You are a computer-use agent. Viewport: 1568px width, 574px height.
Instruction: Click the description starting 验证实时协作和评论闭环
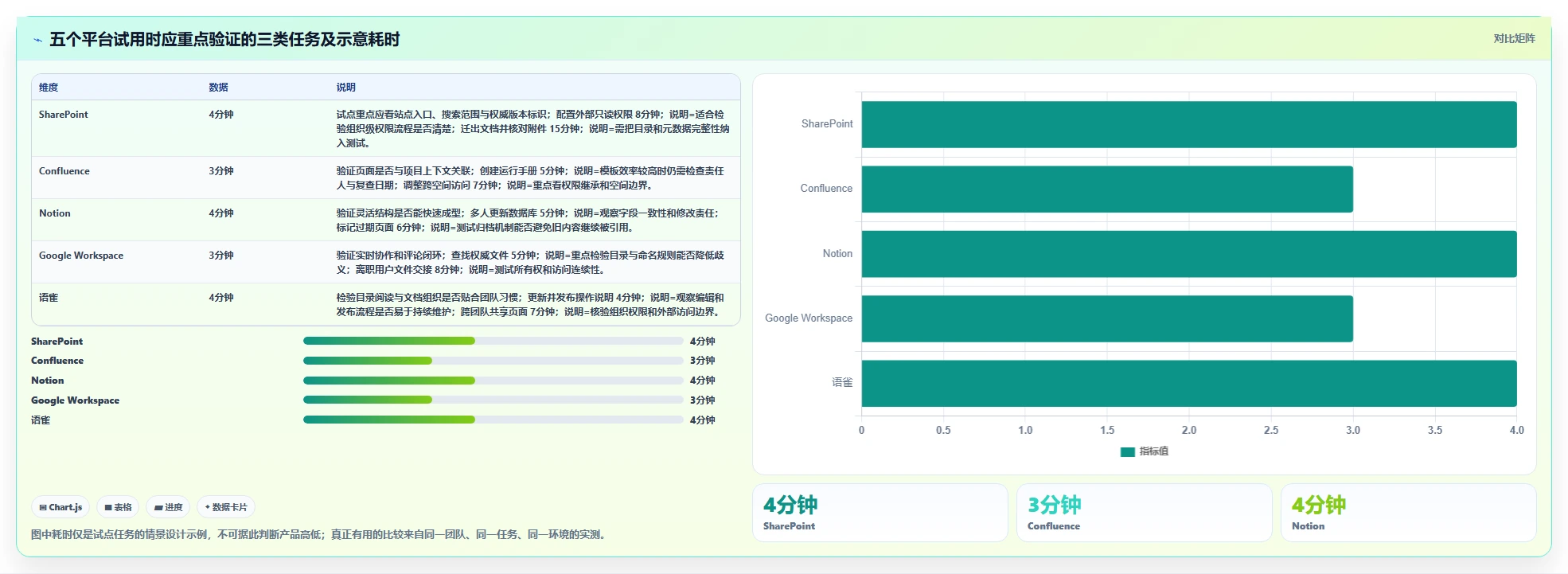coord(531,263)
